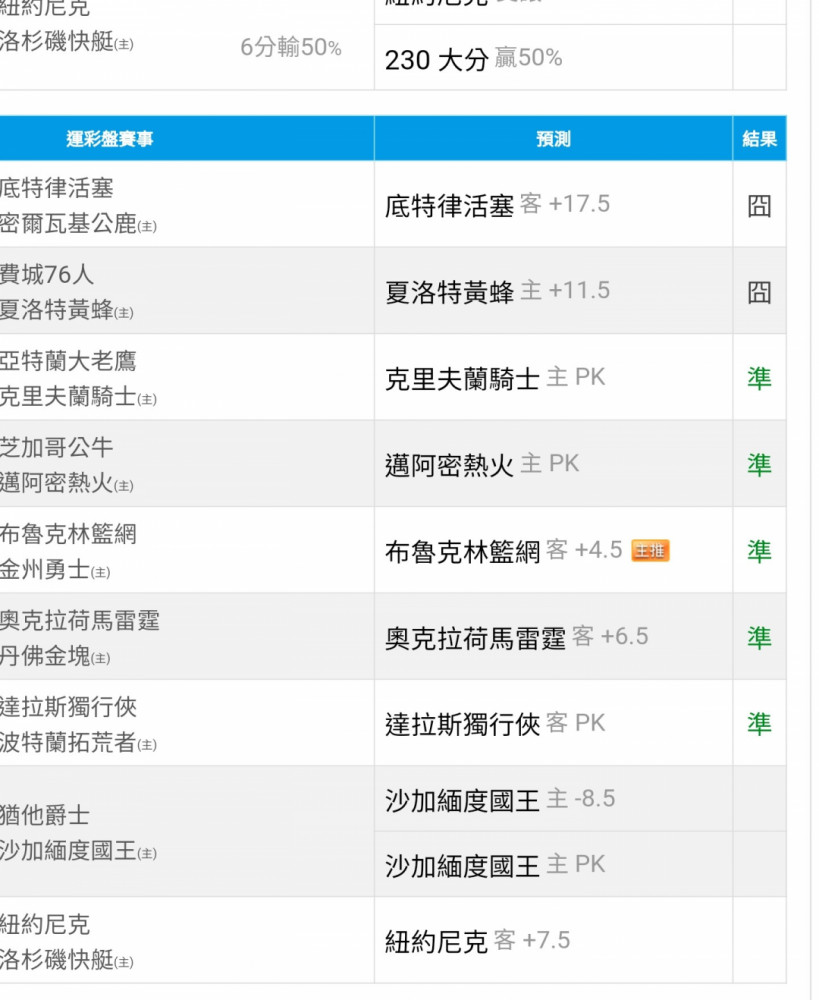Click the 6分輸50% text
The height and width of the screenshot is (1000, 819).
[291, 47]
